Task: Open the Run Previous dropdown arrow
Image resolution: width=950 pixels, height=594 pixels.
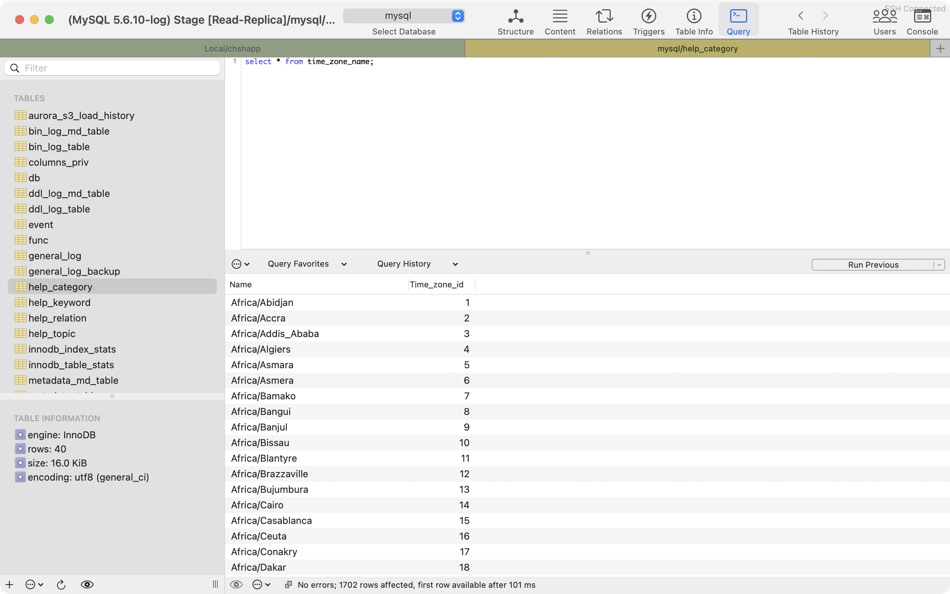Action: [938, 265]
